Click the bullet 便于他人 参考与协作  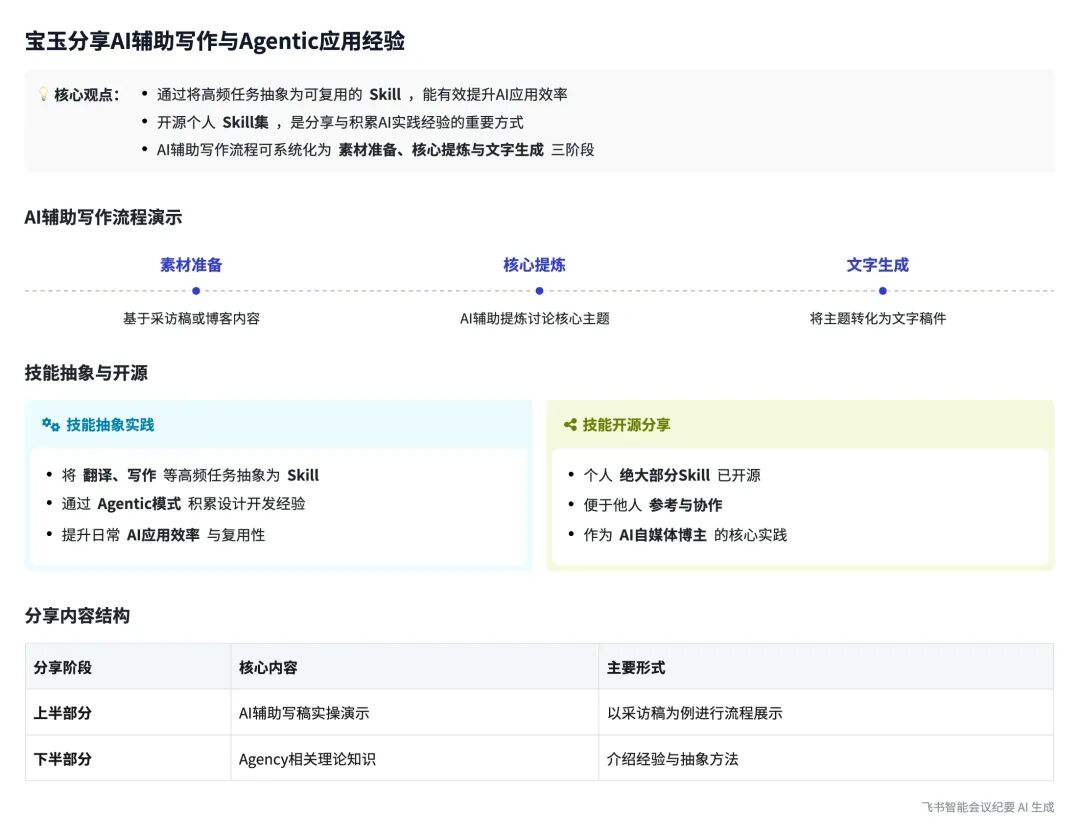point(652,505)
